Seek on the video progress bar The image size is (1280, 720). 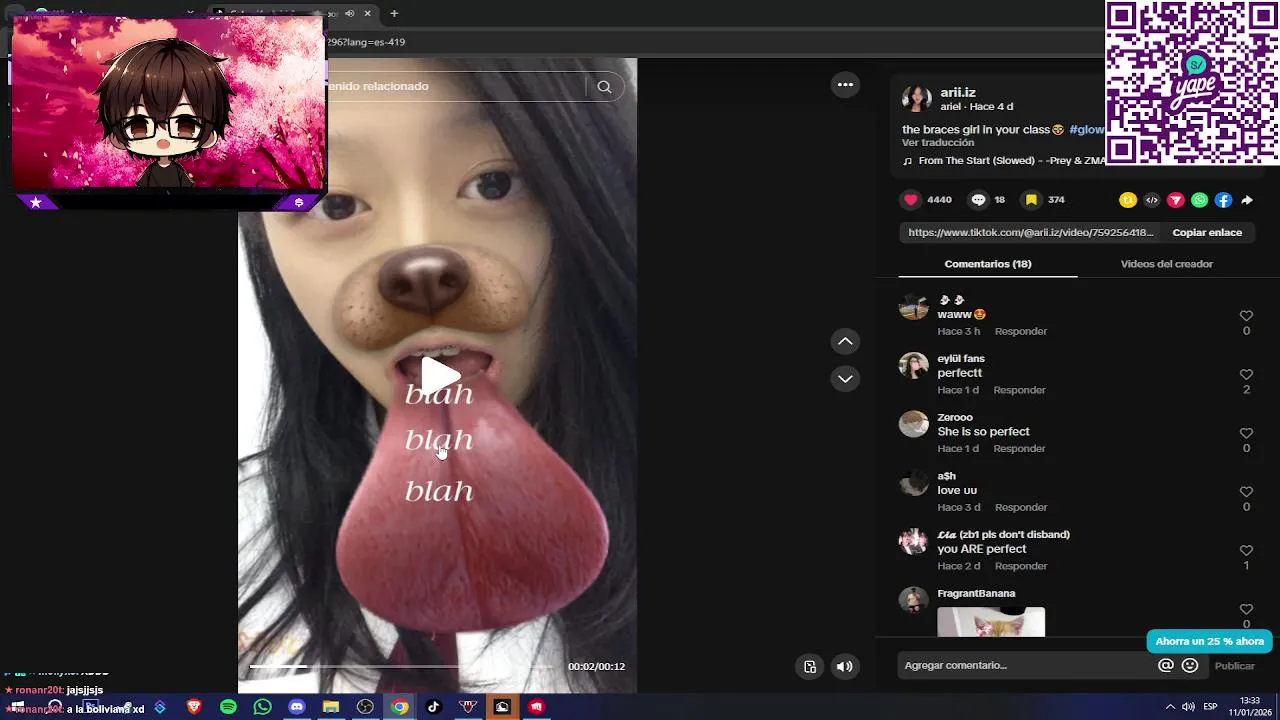[400, 666]
